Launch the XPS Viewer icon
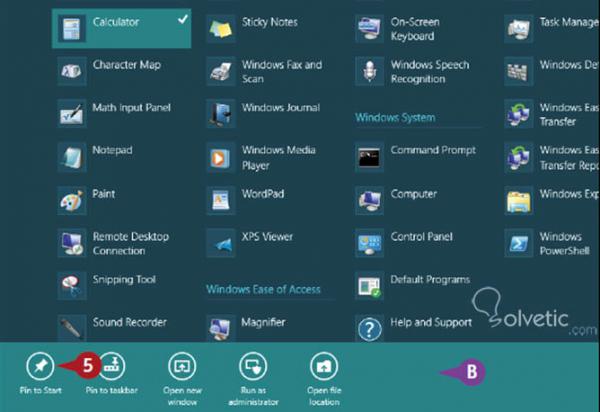 (221, 243)
